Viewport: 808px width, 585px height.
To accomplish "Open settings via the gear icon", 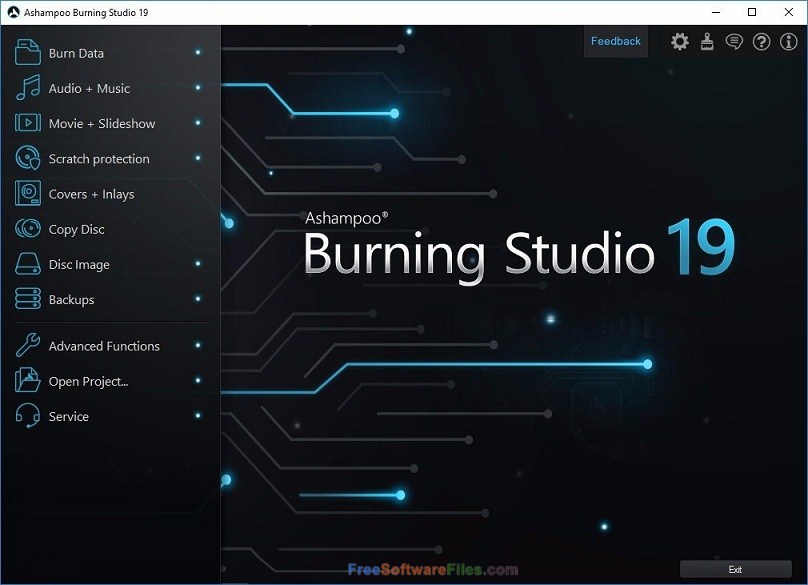I will pyautogui.click(x=680, y=41).
